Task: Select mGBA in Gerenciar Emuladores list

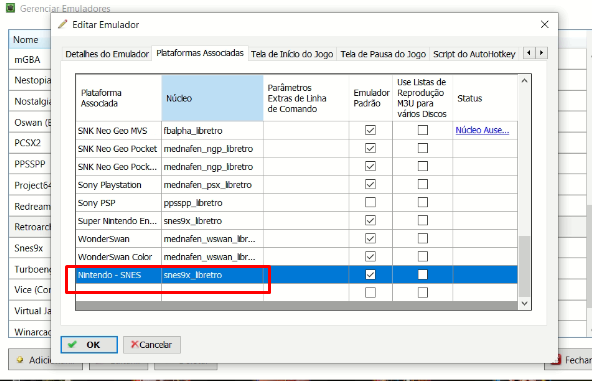Action: pos(30,60)
